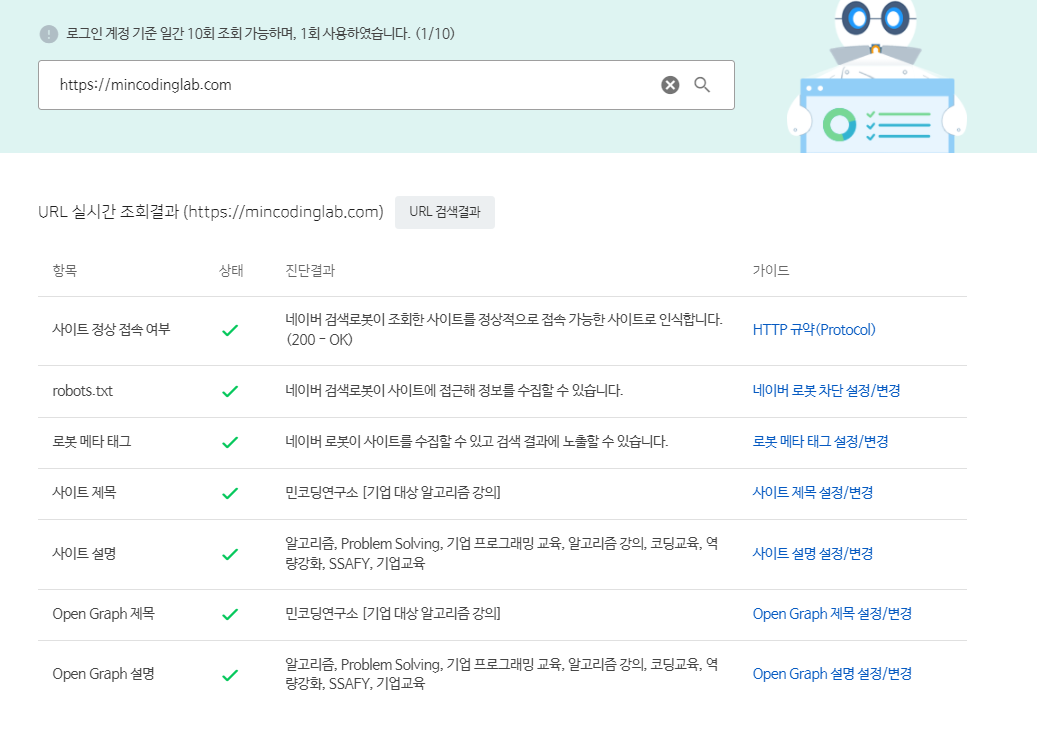Click the magnifier search icon

(x=702, y=85)
